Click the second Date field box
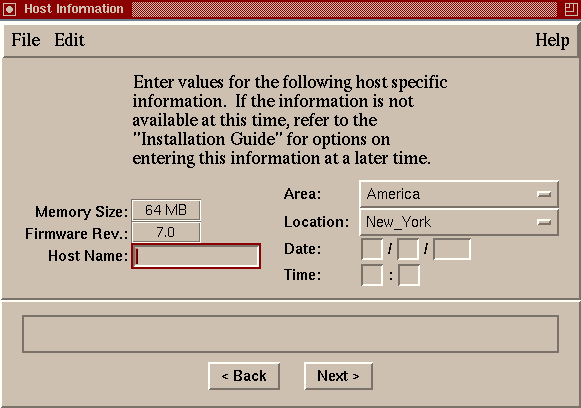The image size is (581, 408). click(x=408, y=249)
